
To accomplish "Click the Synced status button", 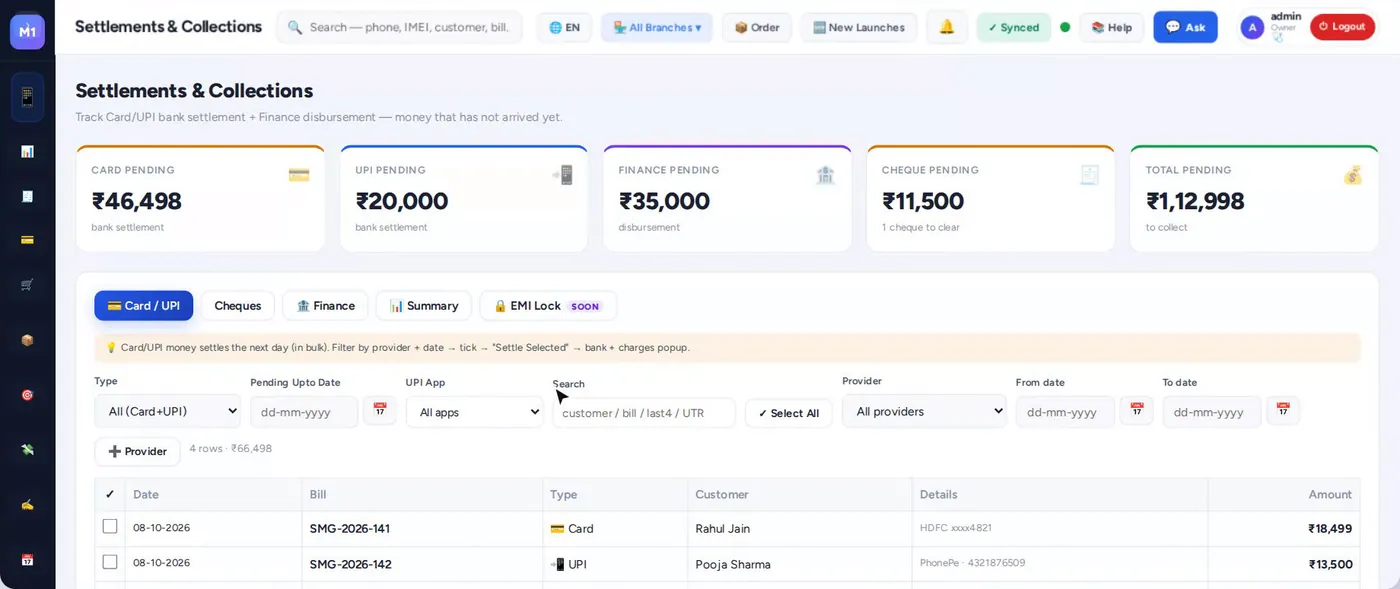I will click(1014, 27).
